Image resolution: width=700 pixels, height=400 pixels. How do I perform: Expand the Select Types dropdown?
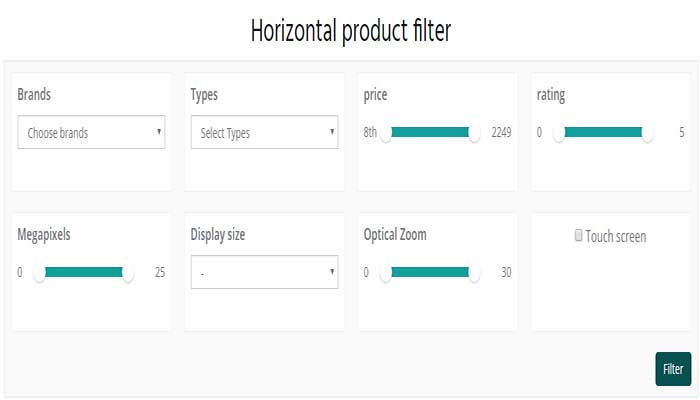tap(264, 132)
